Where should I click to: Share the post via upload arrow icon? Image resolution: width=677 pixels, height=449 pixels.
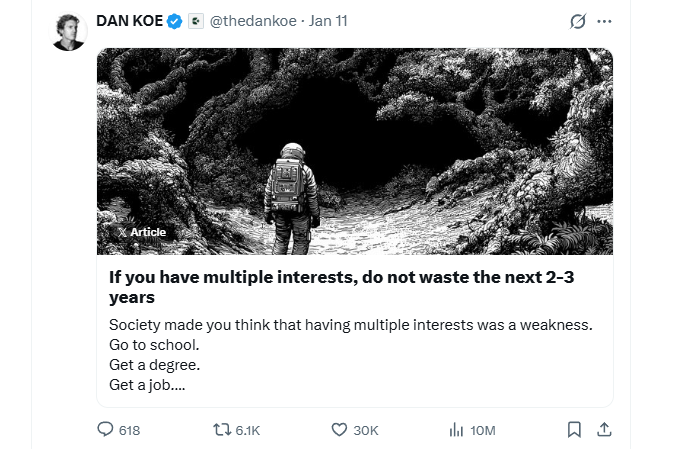coord(603,429)
